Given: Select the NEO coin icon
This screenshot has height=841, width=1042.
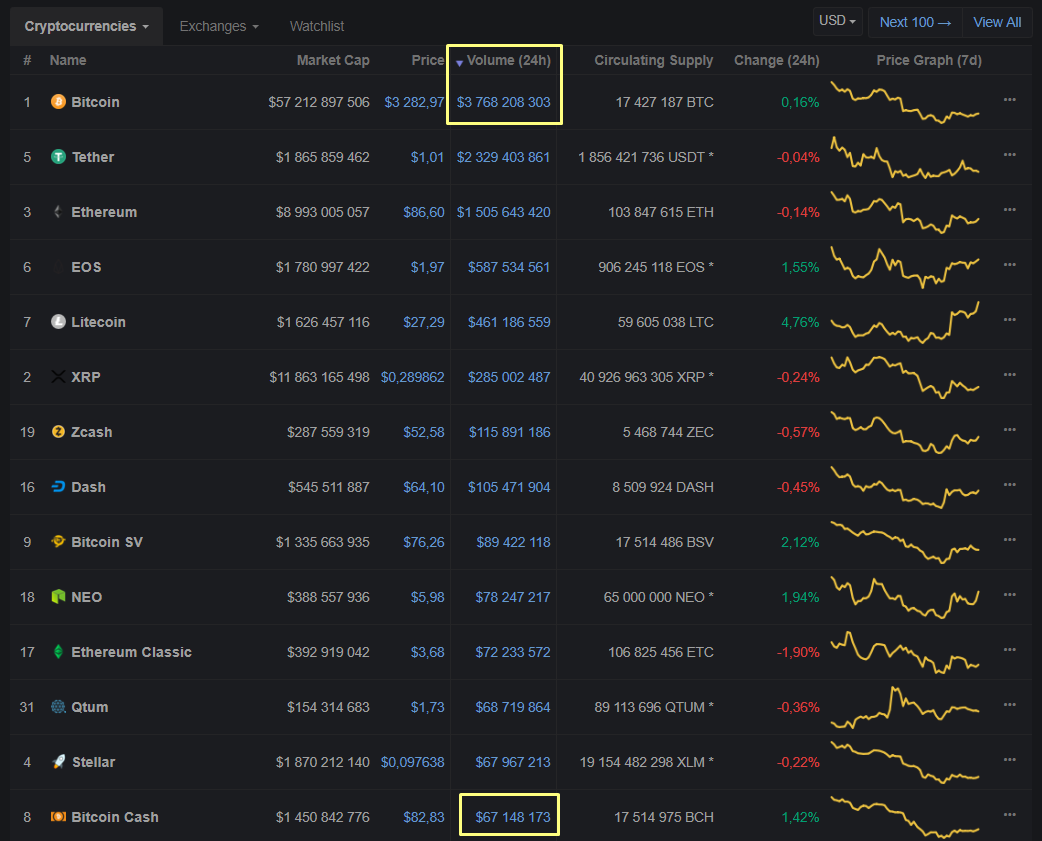Looking at the screenshot, I should tap(58, 597).
